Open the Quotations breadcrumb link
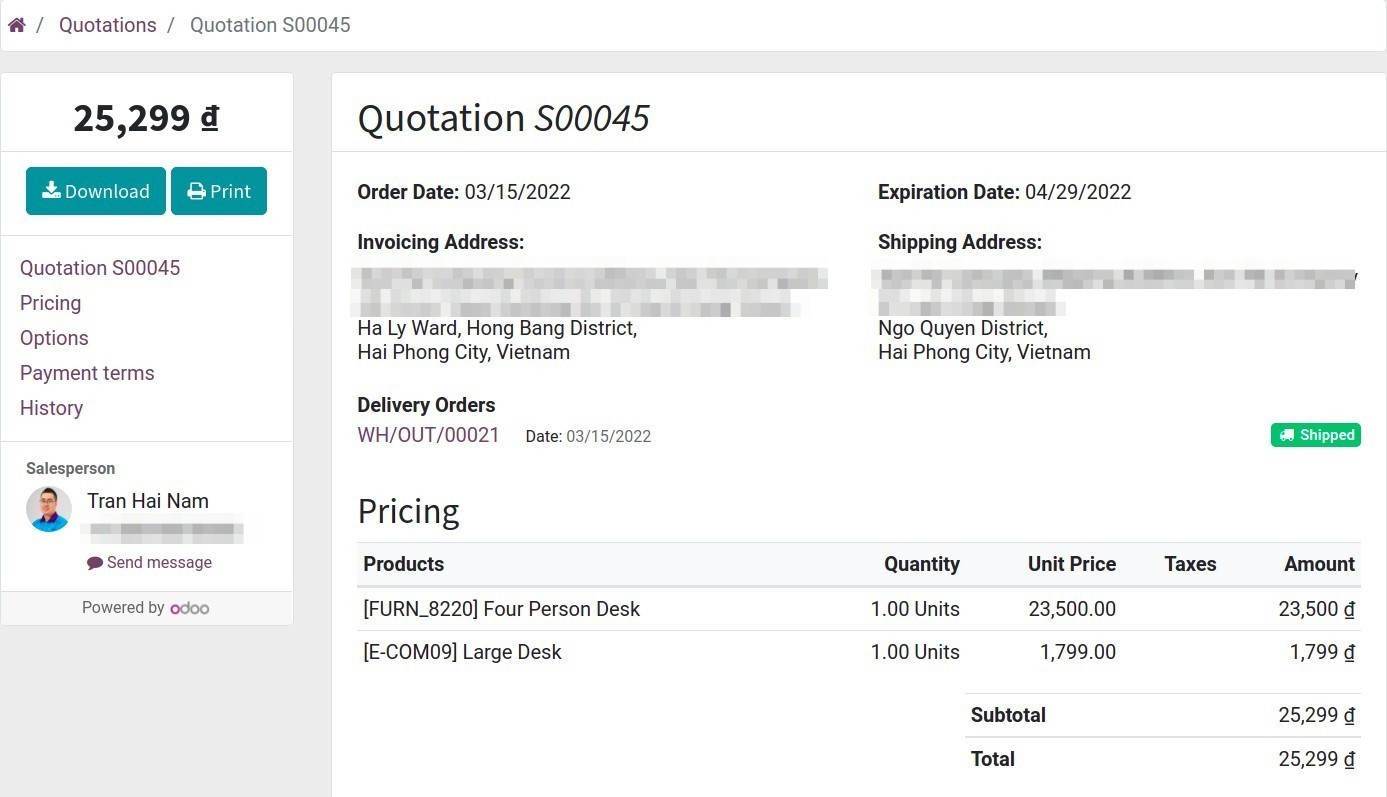Viewport: 1387px width, 797px height. 107,24
